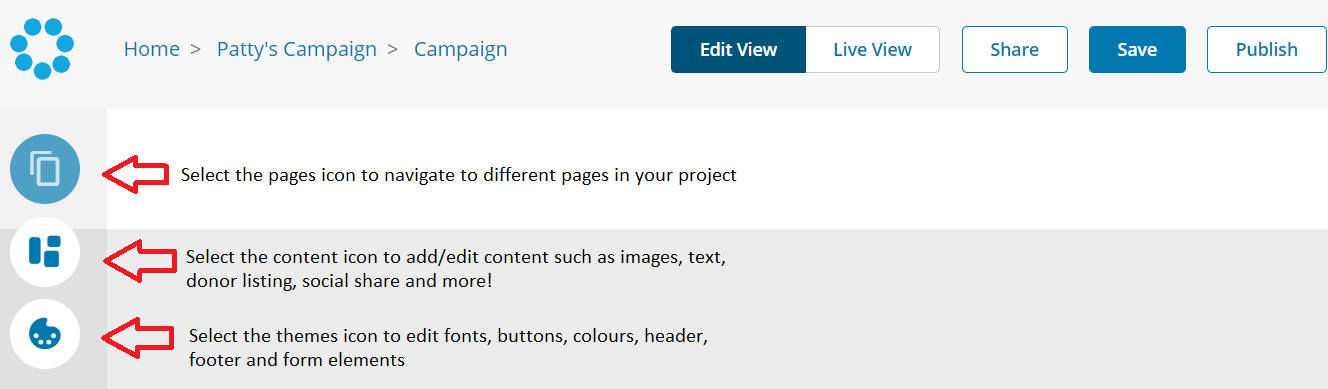The image size is (1328, 389).
Task: Open Patty's Campaign breadcrumb link
Action: tap(297, 49)
